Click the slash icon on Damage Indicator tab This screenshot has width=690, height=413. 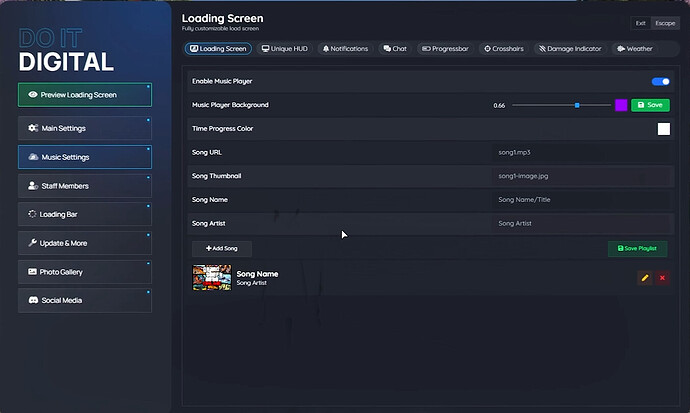coord(542,49)
